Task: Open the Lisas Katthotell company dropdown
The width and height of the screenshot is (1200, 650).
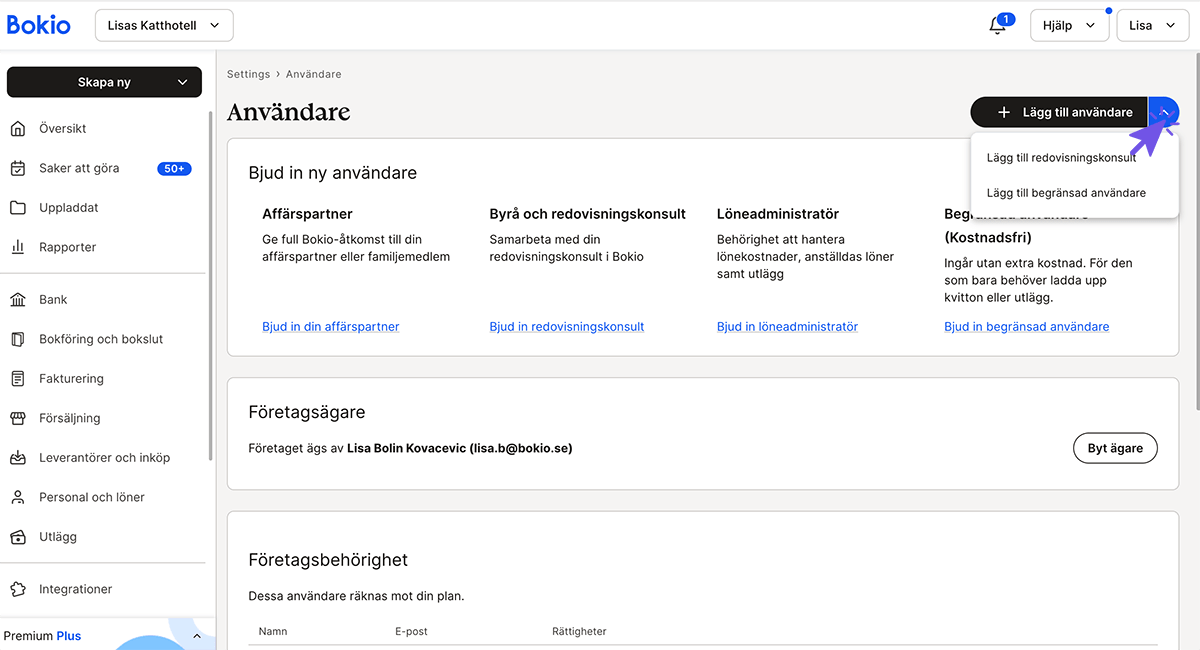Action: pos(164,26)
